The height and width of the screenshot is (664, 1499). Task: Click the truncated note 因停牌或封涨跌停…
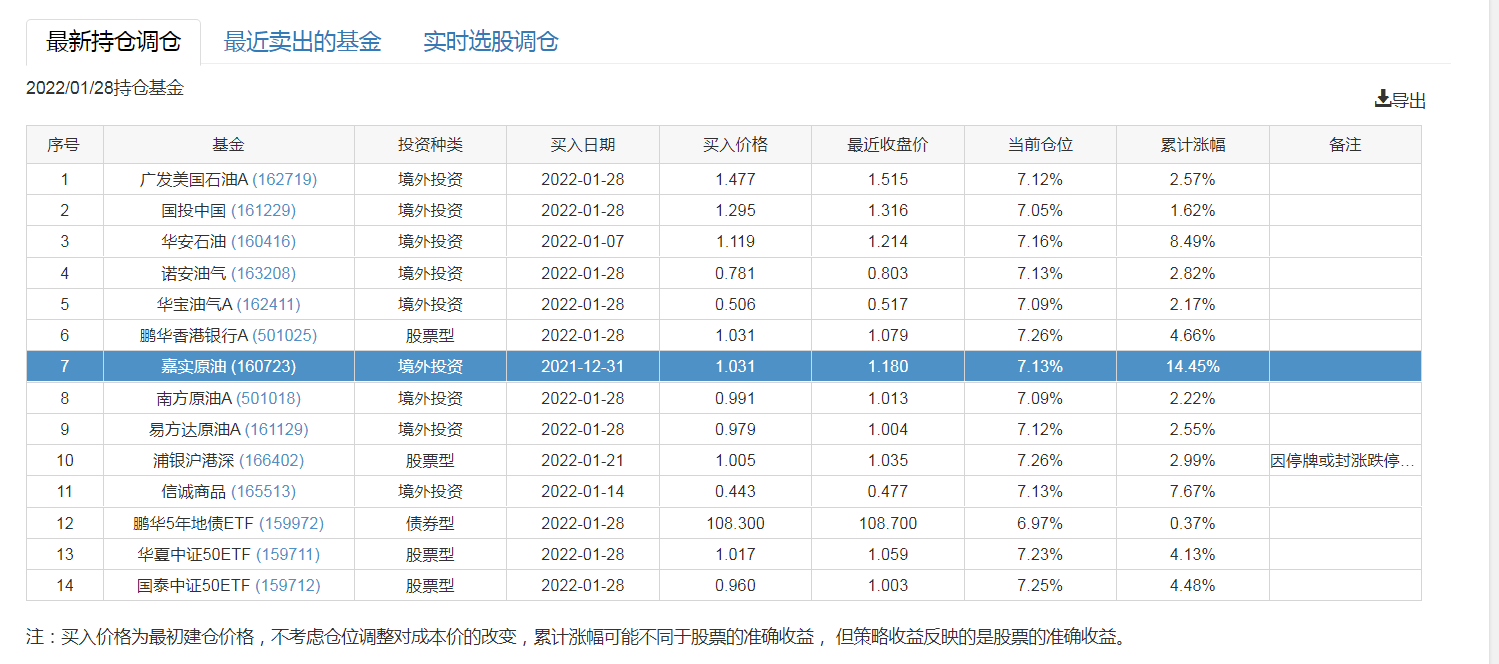[x=1343, y=461]
